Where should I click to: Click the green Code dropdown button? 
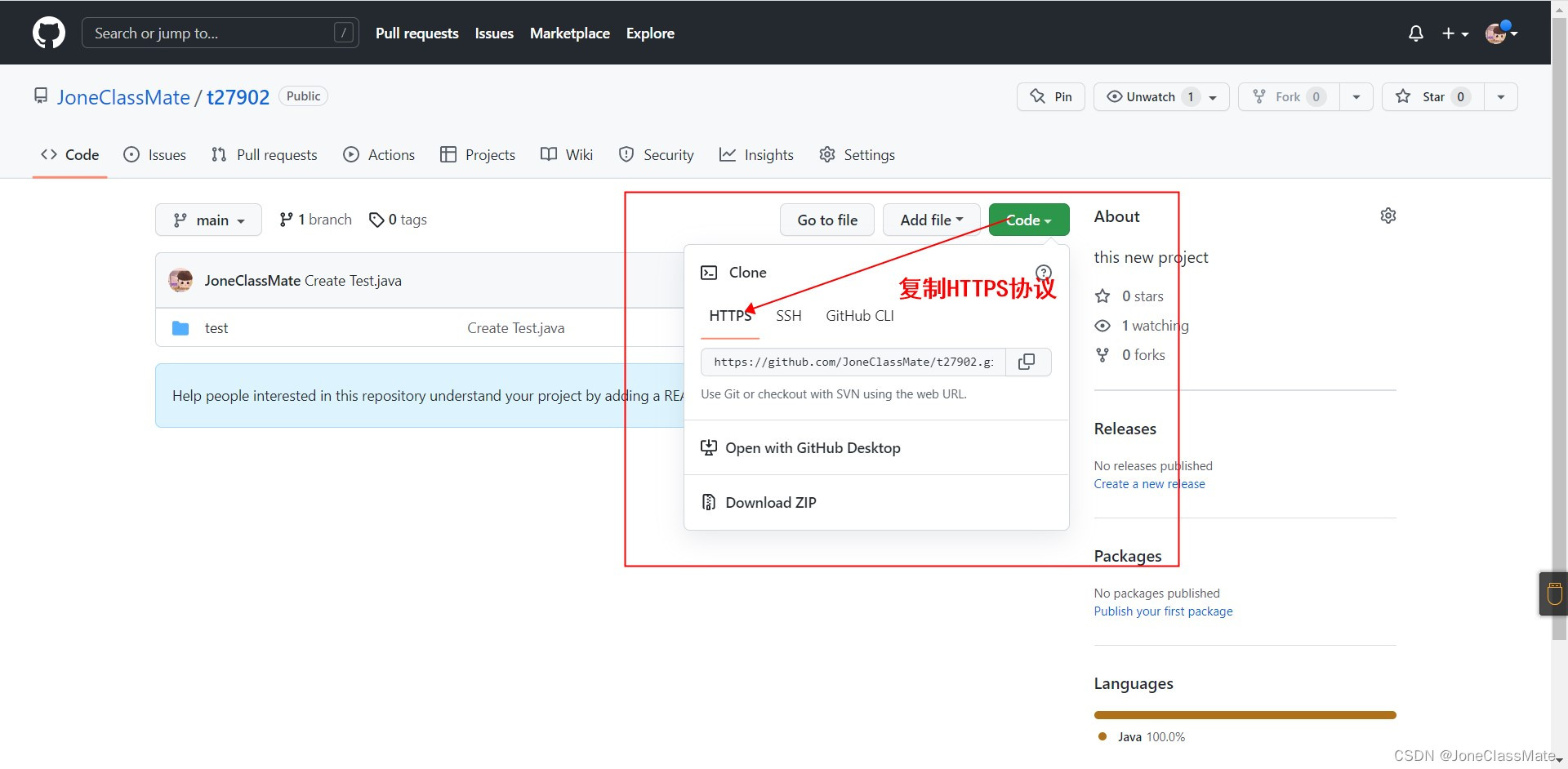tap(1029, 220)
